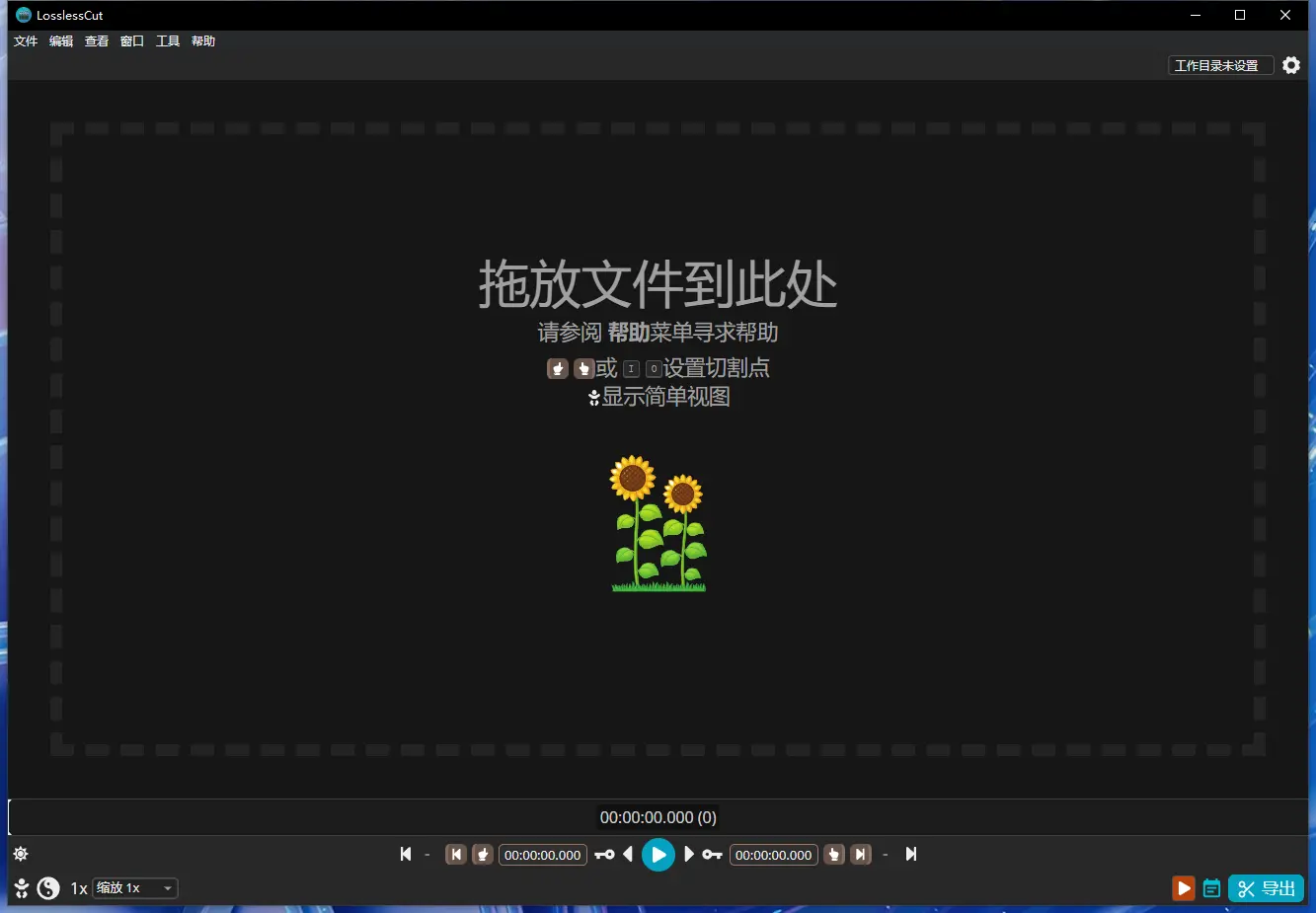This screenshot has height=913, width=1316.
Task: Open the settings gear at top right
Action: click(1291, 64)
